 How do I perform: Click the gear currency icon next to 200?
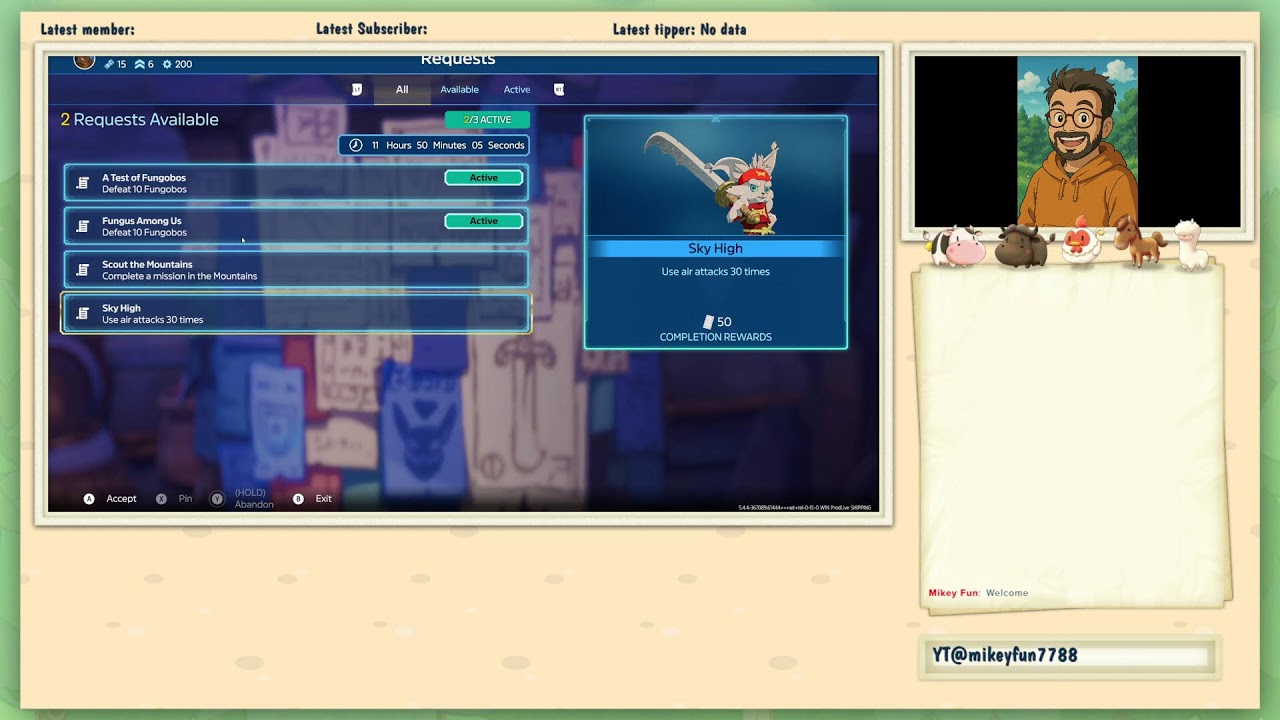coord(167,64)
